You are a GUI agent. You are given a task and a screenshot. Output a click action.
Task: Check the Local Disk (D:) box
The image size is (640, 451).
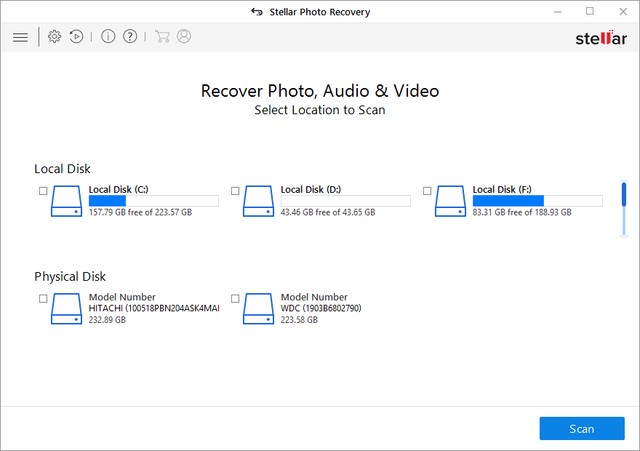tap(235, 191)
